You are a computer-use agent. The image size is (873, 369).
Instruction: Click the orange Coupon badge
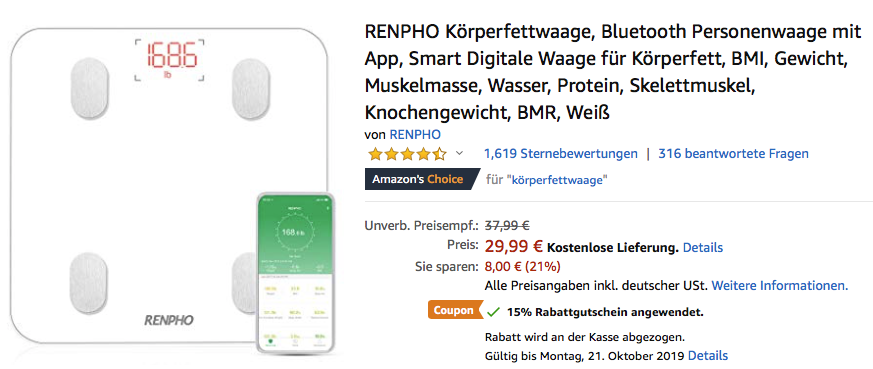pyautogui.click(x=454, y=311)
